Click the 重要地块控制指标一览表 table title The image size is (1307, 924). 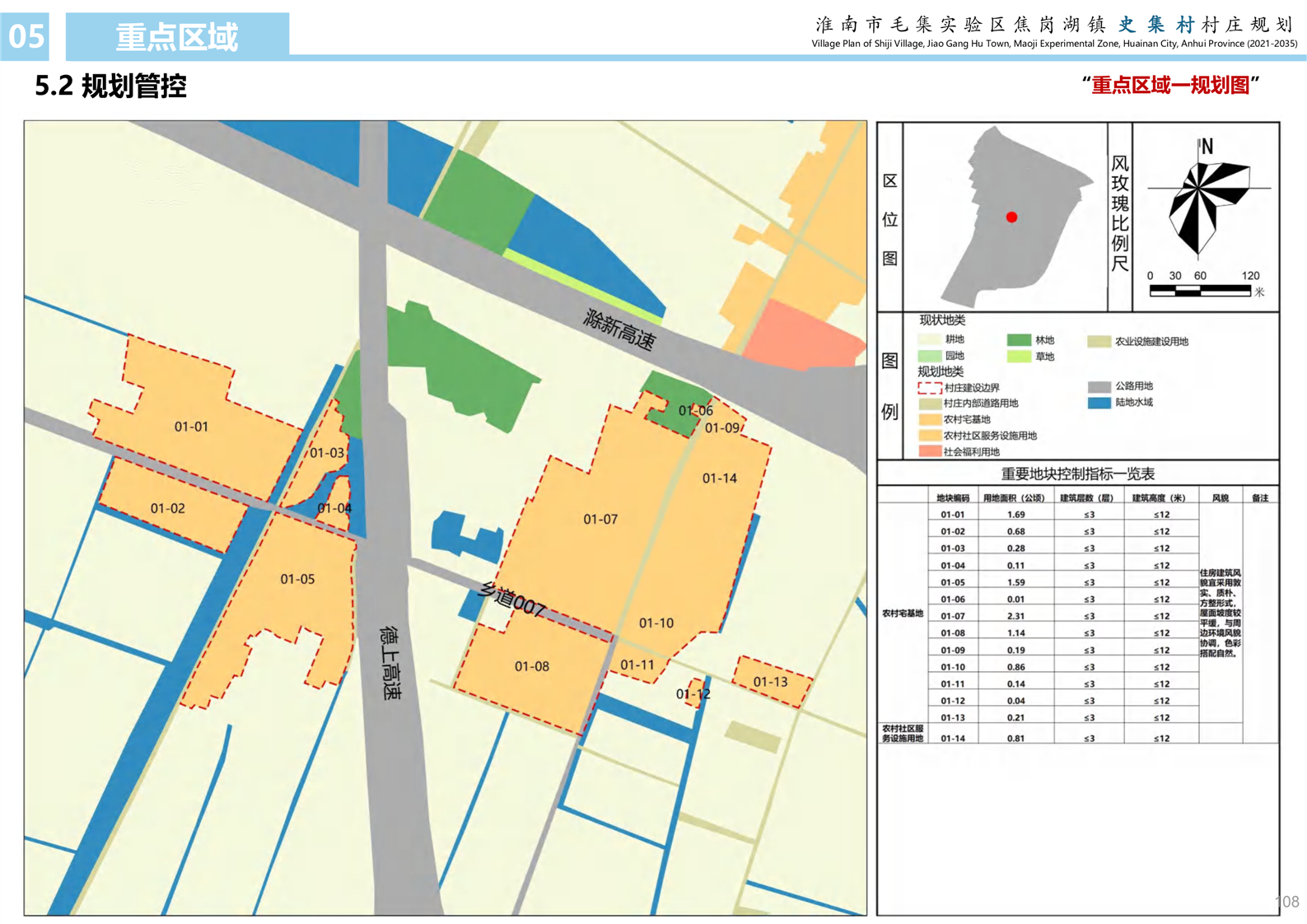click(1077, 474)
